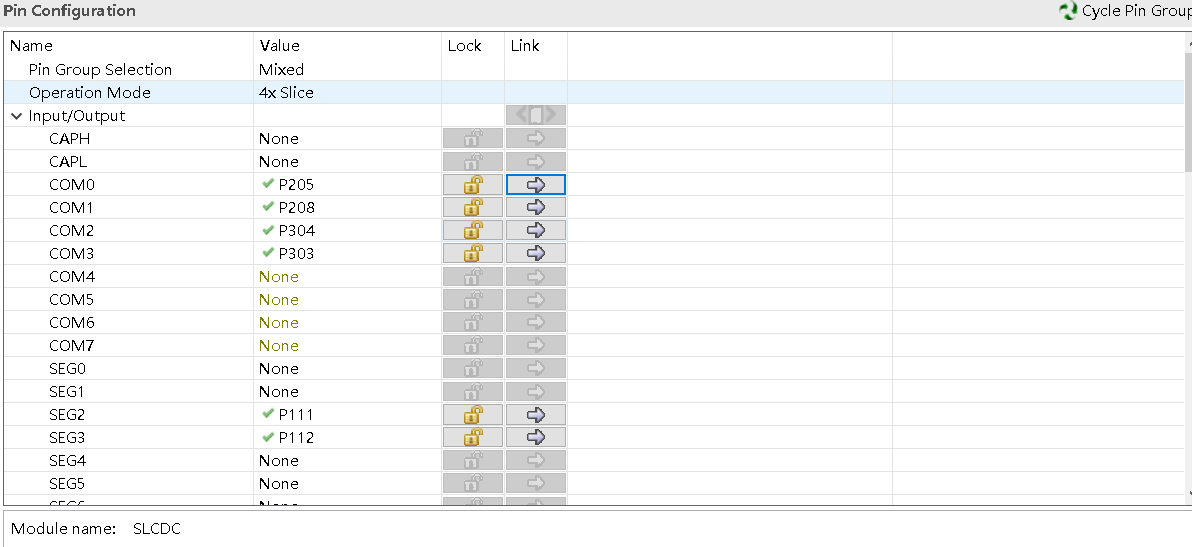Click the link arrow for SEG2
Viewport: 1192px width, 547px height.
536,415
